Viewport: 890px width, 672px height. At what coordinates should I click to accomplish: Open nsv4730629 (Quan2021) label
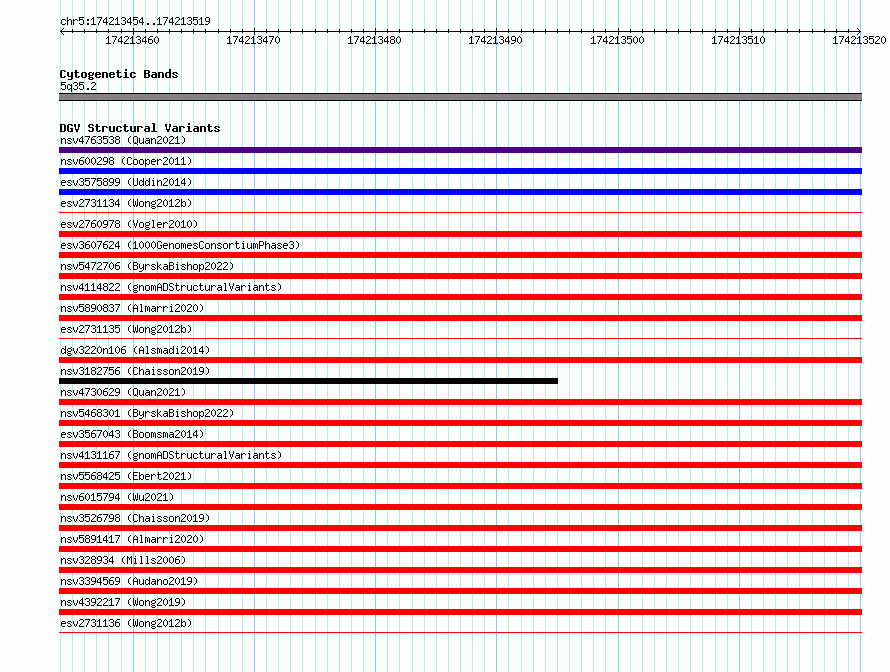[x=123, y=392]
